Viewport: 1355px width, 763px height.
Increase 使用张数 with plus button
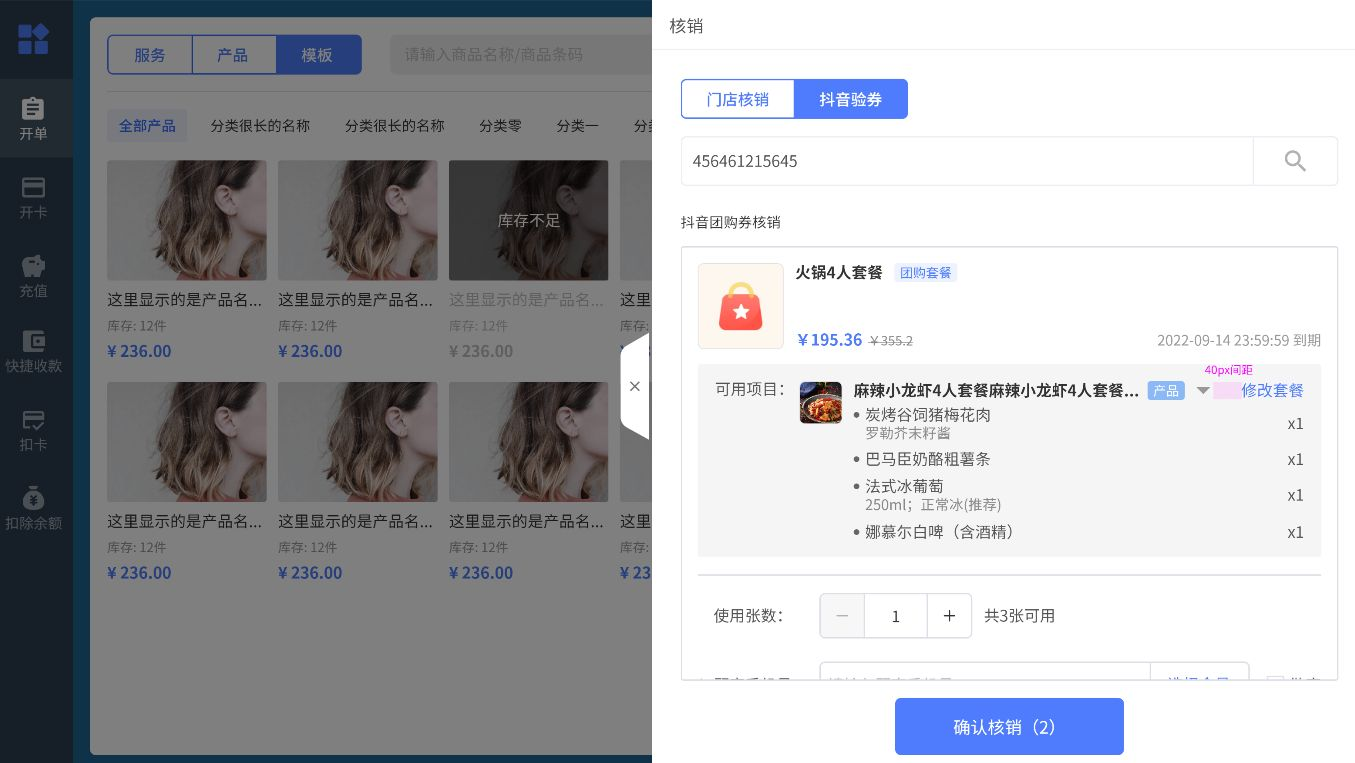tap(949, 616)
